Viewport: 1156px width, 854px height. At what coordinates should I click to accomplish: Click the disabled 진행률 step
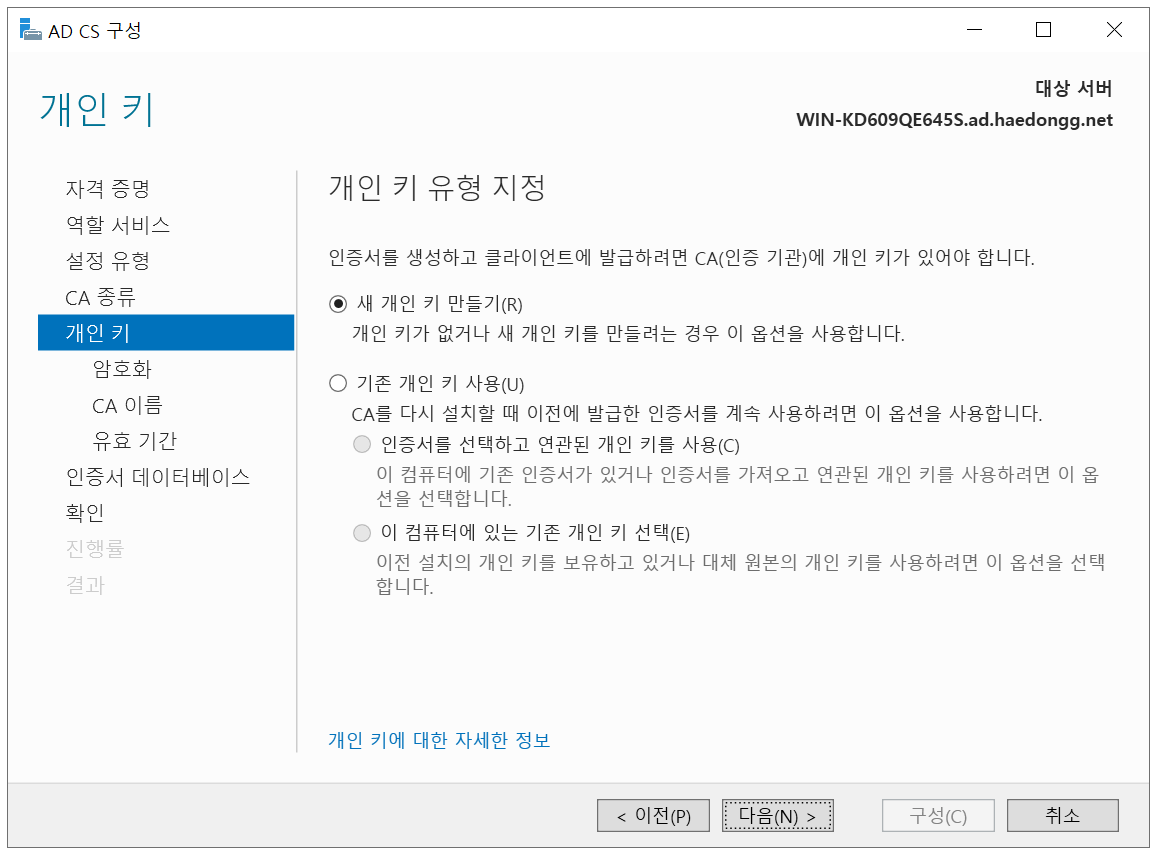pos(94,549)
